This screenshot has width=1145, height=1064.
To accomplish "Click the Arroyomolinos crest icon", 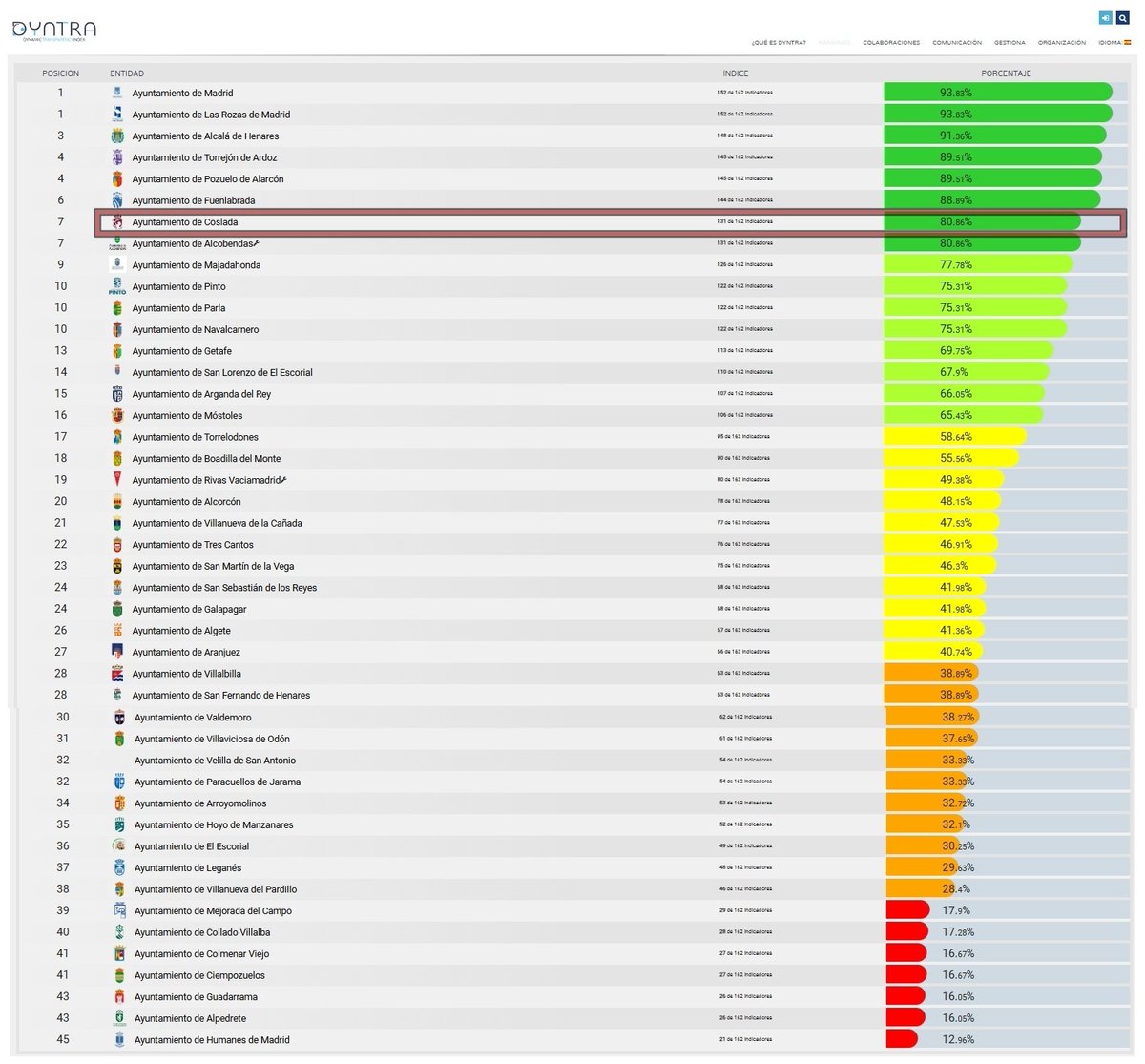I will 119,803.
